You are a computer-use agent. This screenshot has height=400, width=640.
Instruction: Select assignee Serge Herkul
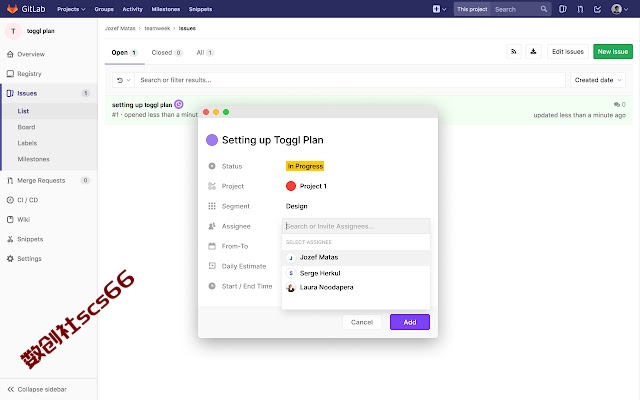tap(356, 273)
